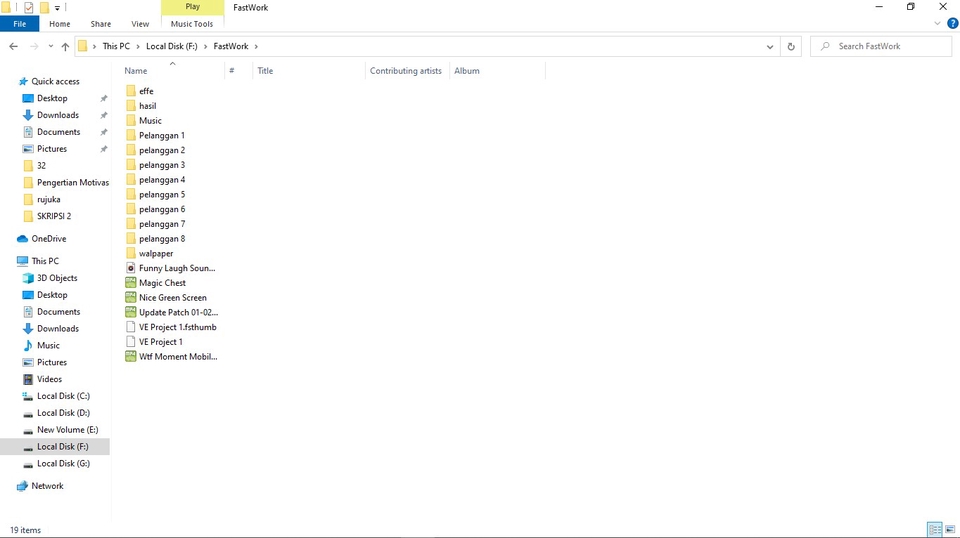
Task: Go up one folder level
Action: tap(65, 47)
